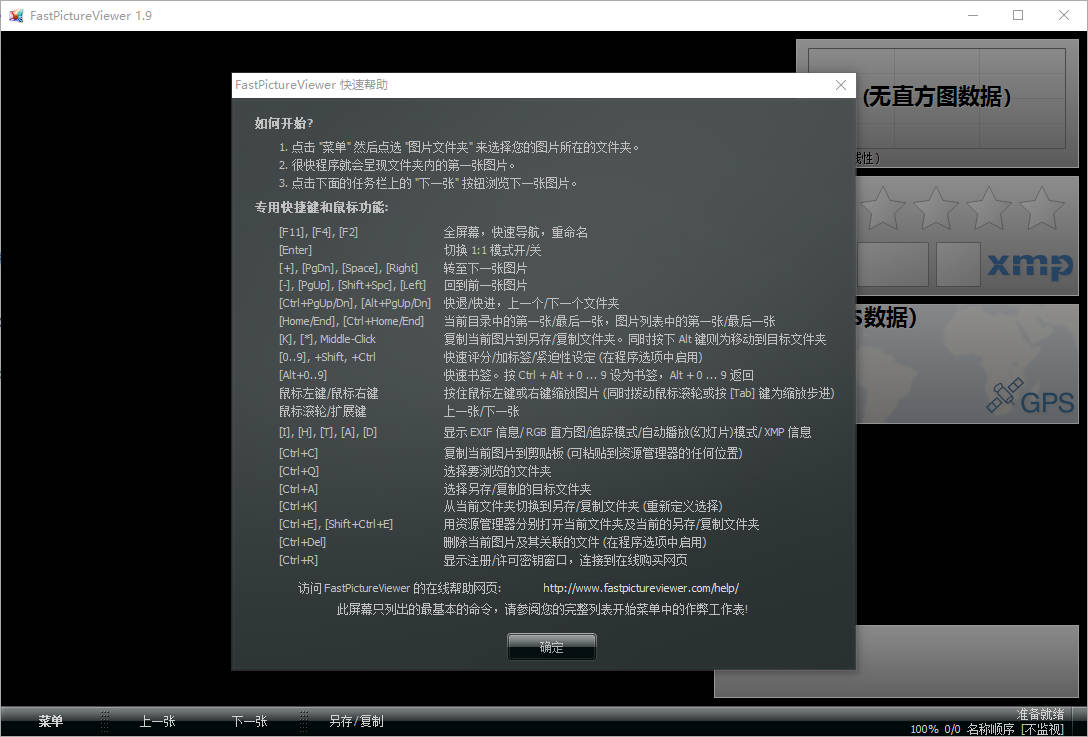
Task: Select the label box beside xmp logo
Action: coord(958,264)
